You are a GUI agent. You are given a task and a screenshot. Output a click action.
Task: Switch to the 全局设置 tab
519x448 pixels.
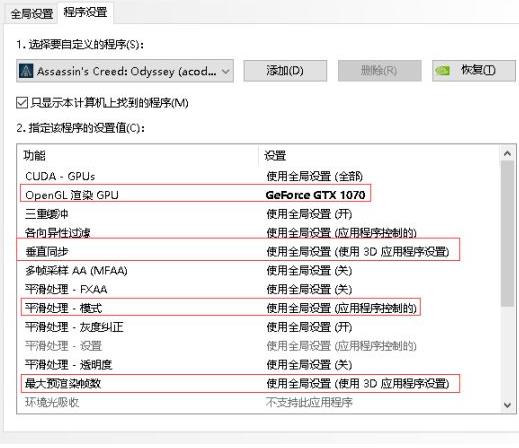[x=31, y=14]
